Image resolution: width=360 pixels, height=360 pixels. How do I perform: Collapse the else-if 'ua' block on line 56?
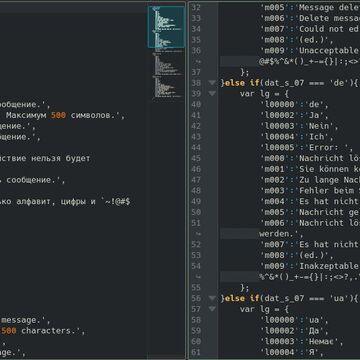point(212,298)
